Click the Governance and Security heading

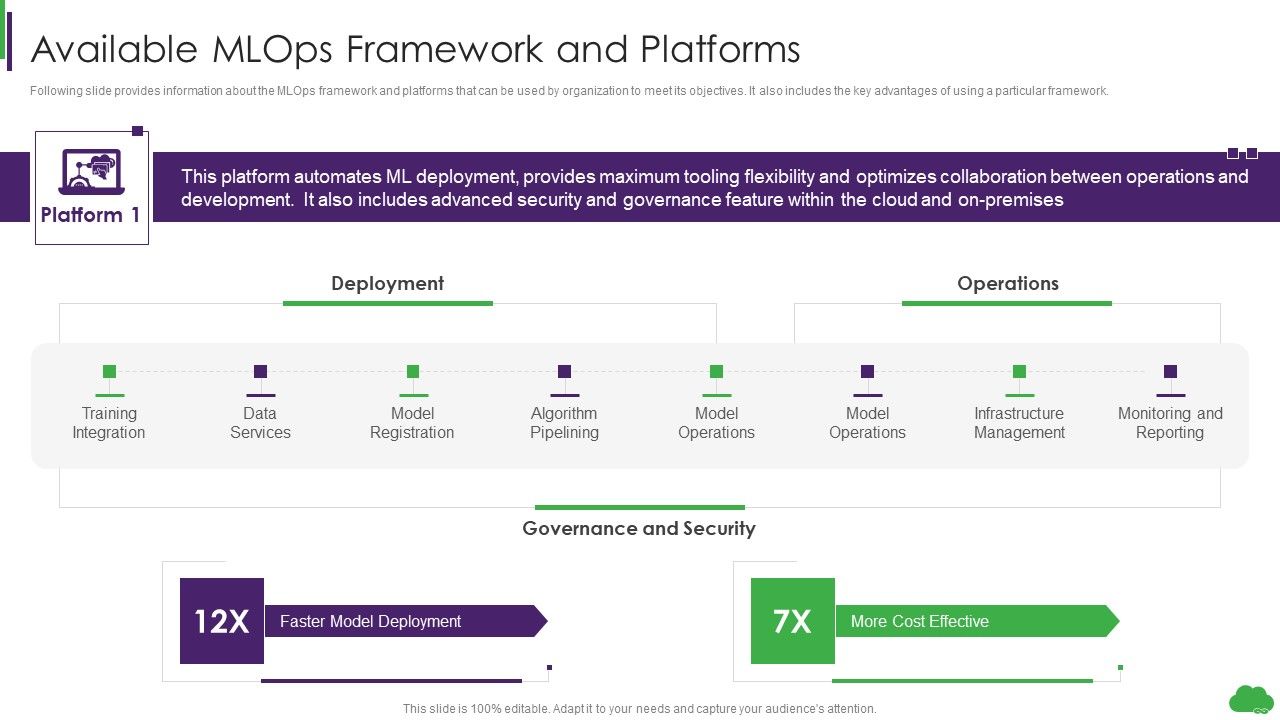639,529
